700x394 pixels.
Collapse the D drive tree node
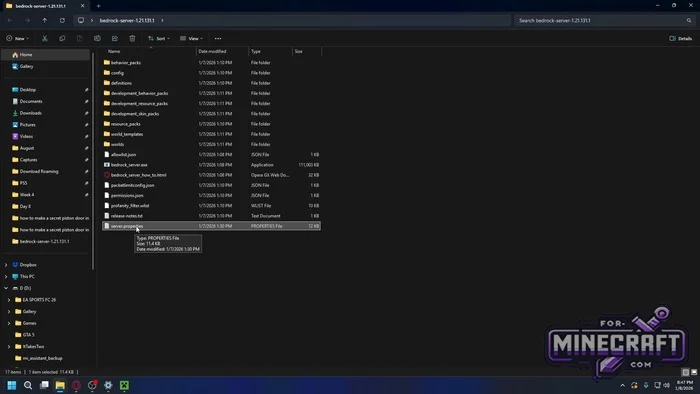click(6, 288)
